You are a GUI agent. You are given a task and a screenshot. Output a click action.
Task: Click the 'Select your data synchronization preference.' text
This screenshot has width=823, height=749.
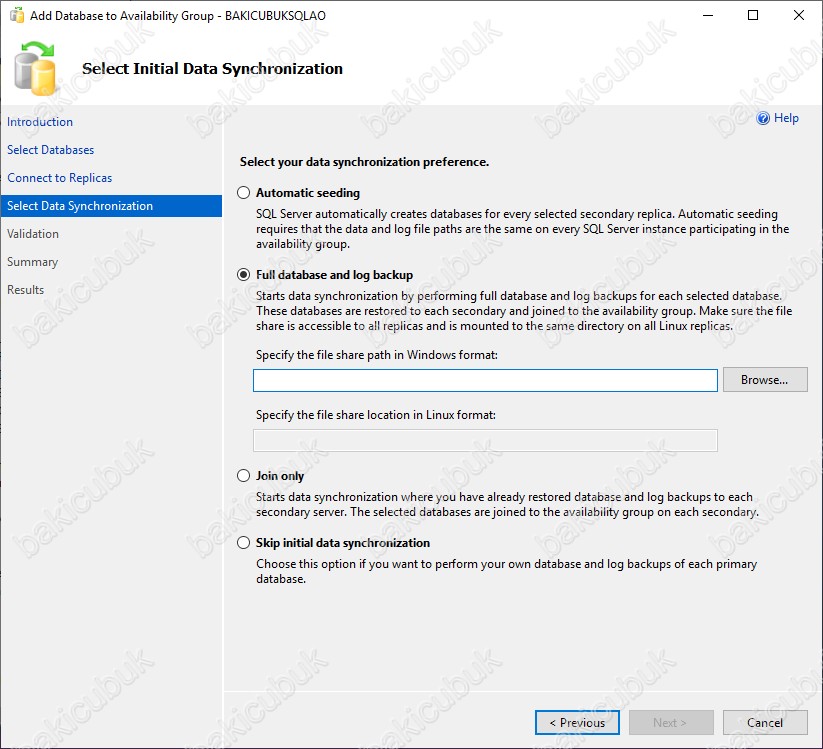tap(364, 162)
